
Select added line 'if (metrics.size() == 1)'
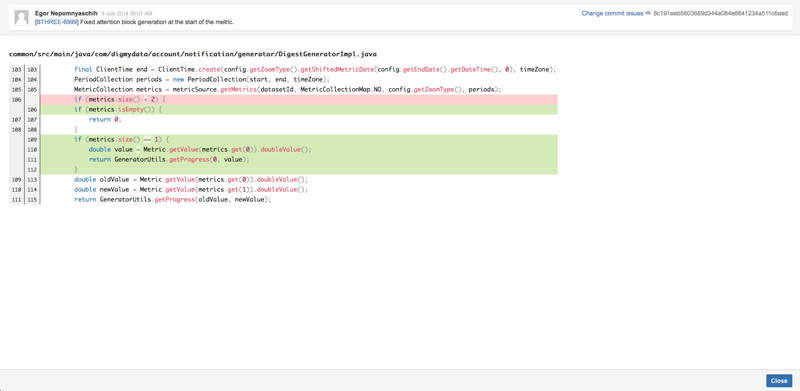pos(299,139)
